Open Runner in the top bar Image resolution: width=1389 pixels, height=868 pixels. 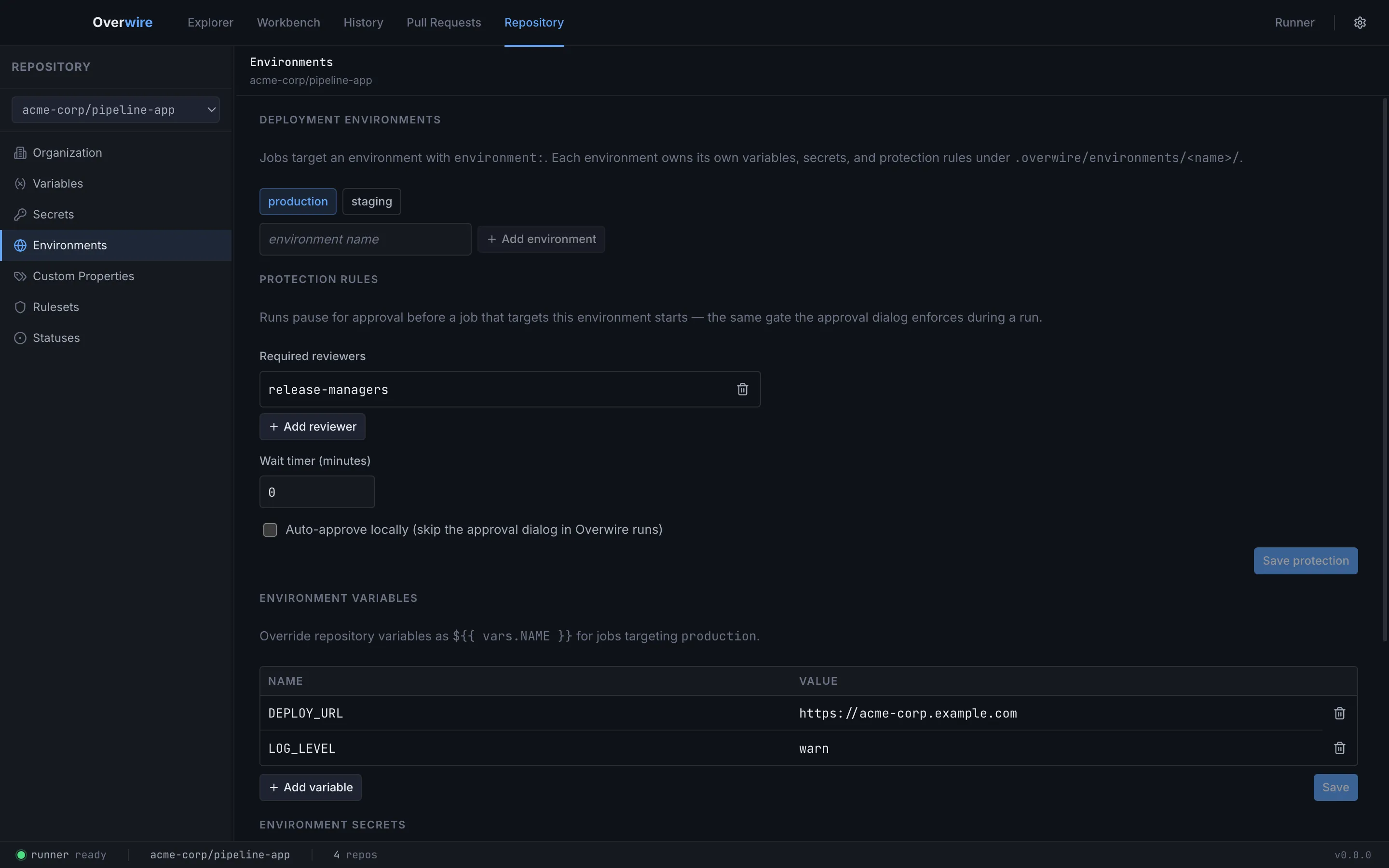1294,22
